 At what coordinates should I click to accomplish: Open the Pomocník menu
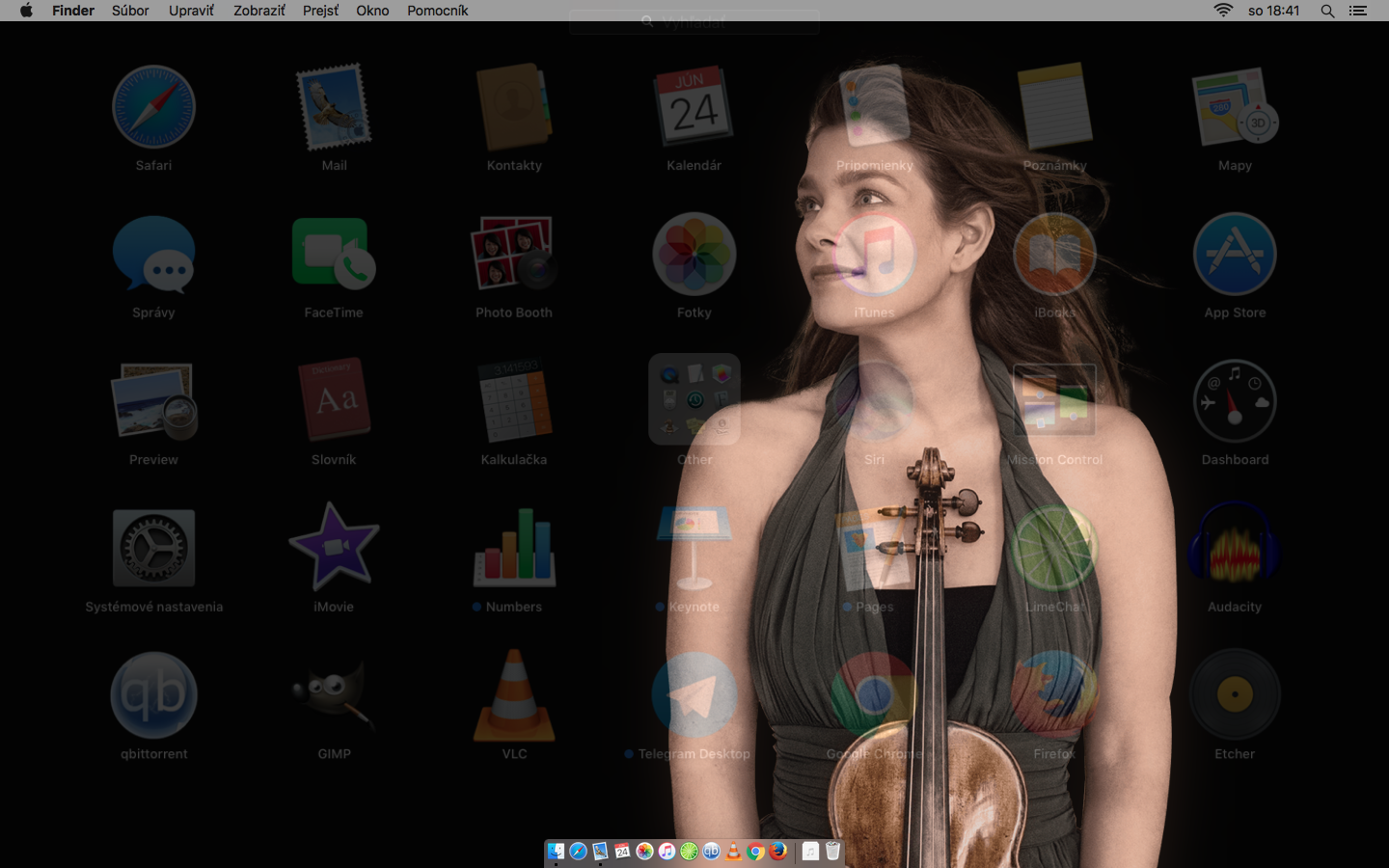[437, 11]
